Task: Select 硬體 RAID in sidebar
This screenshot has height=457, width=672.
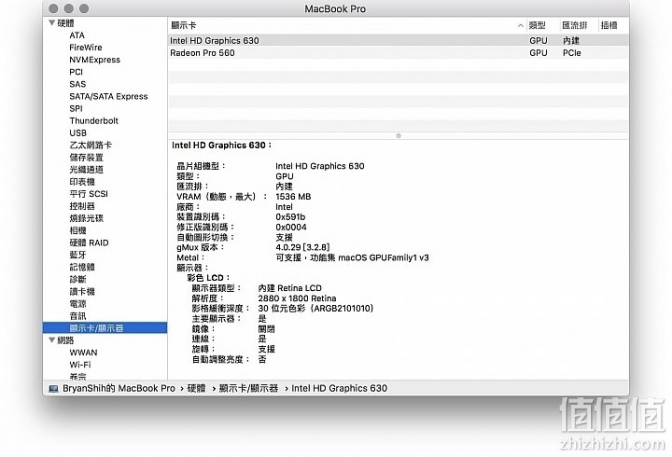Action: 89,243
